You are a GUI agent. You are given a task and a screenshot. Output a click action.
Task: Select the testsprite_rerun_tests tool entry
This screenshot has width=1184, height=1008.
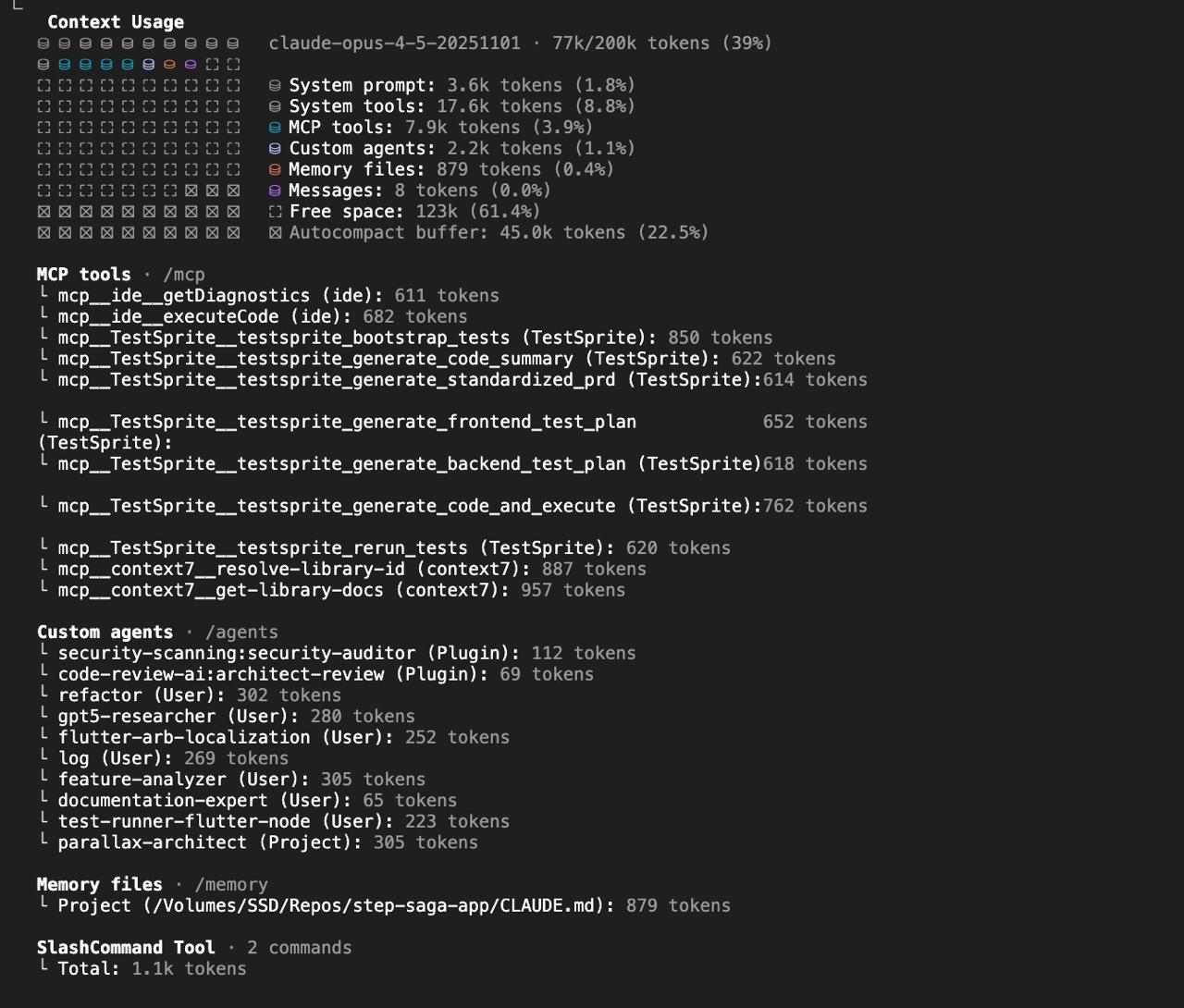point(384,548)
